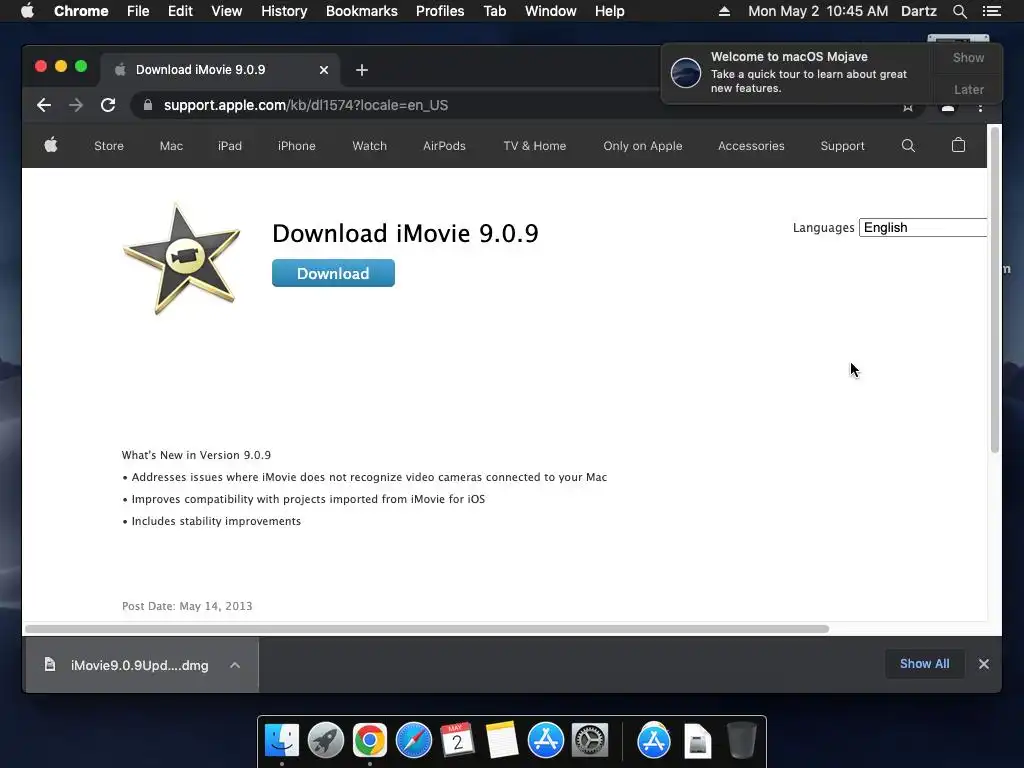The height and width of the screenshot is (768, 1024).
Task: Click the browser forward arrow
Action: tap(76, 105)
